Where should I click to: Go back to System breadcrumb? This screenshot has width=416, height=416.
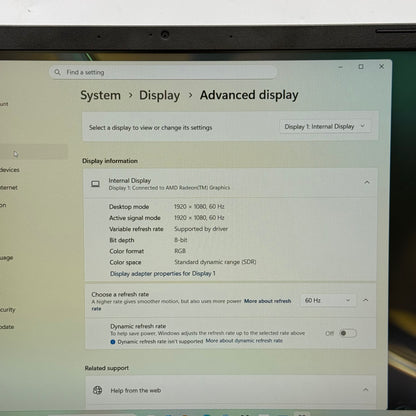(x=100, y=95)
